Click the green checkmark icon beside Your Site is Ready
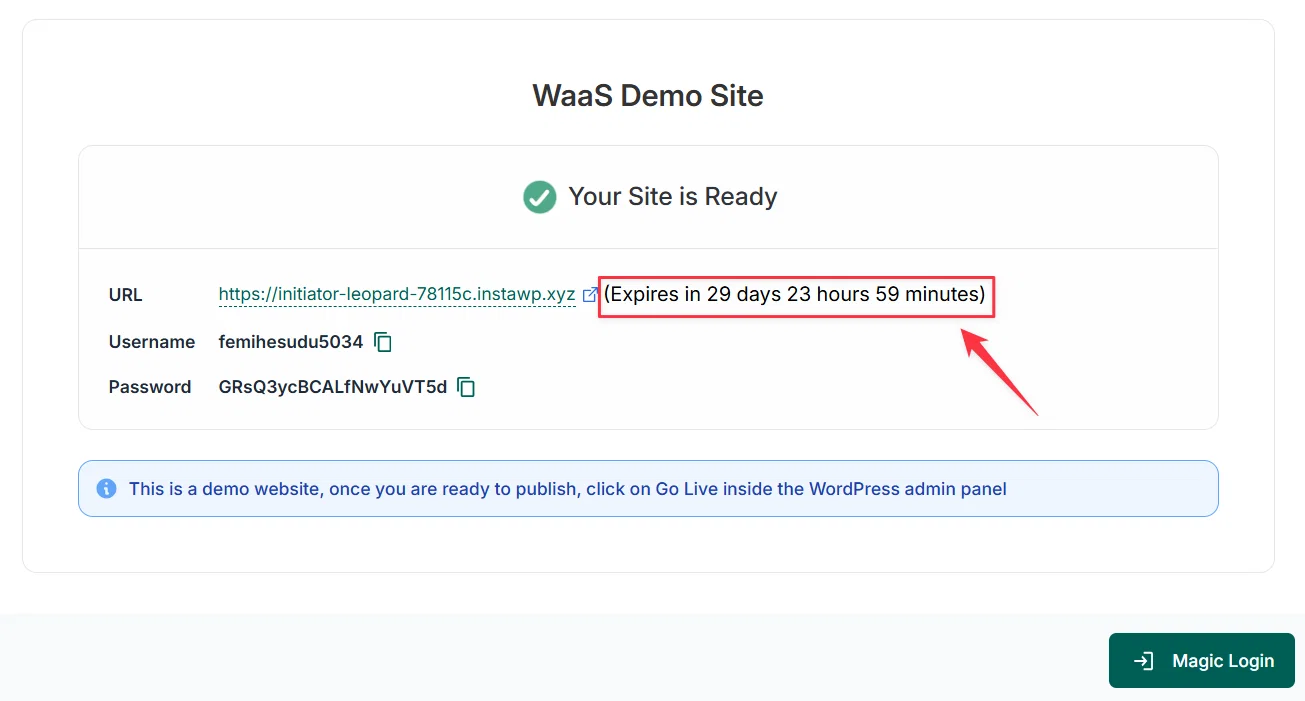The height and width of the screenshot is (701, 1305). [540, 197]
